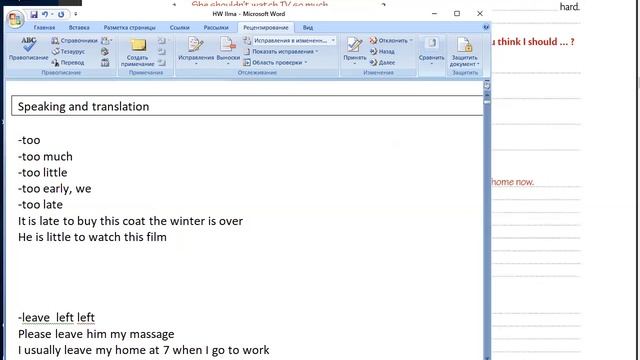Expand the undo history dropdown arrow
Image resolution: width=640 pixels, height=360 pixels.
52,14
